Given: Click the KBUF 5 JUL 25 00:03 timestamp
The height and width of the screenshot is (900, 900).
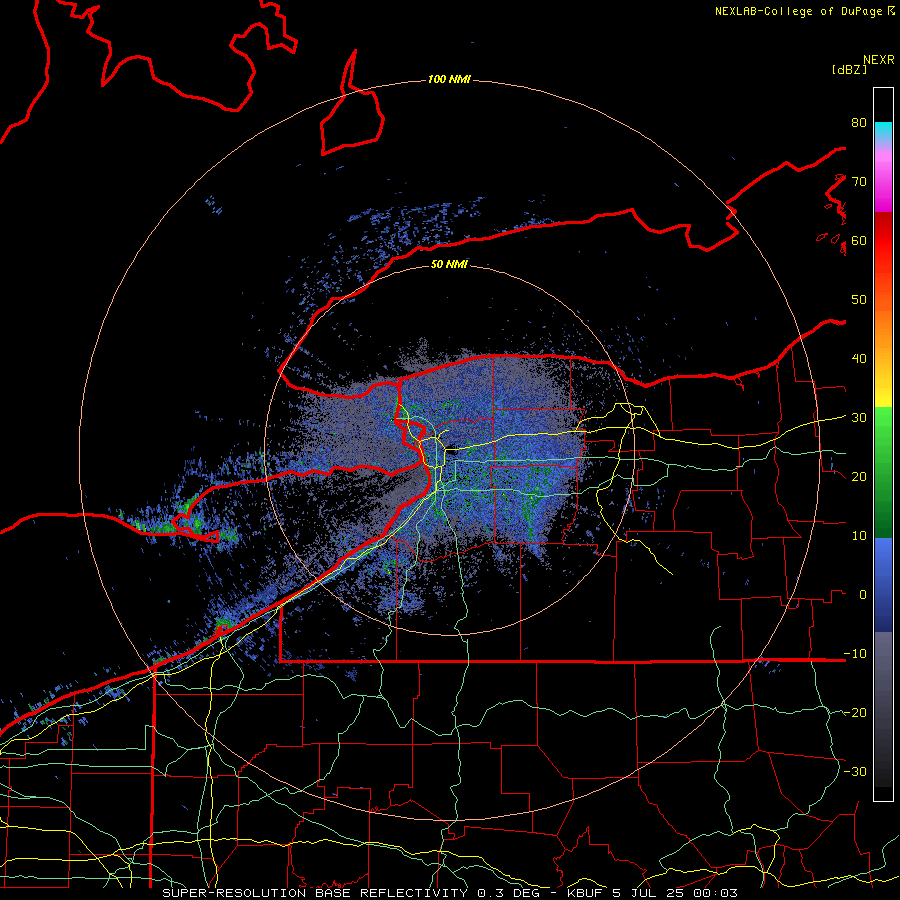Looking at the screenshot, I should click(652, 893).
